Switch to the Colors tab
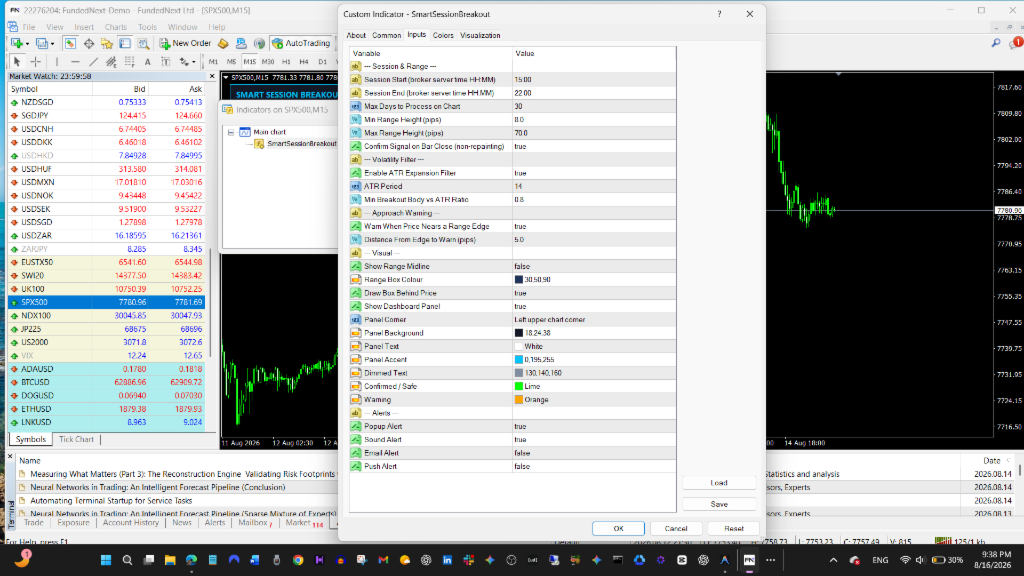This screenshot has width=1024, height=576. 443,35
